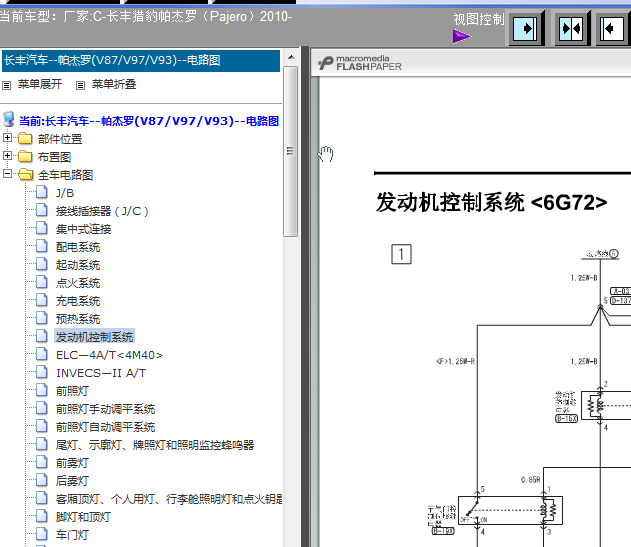Click the page icon next to 配电系统
631x547 pixels.
click(x=41, y=246)
